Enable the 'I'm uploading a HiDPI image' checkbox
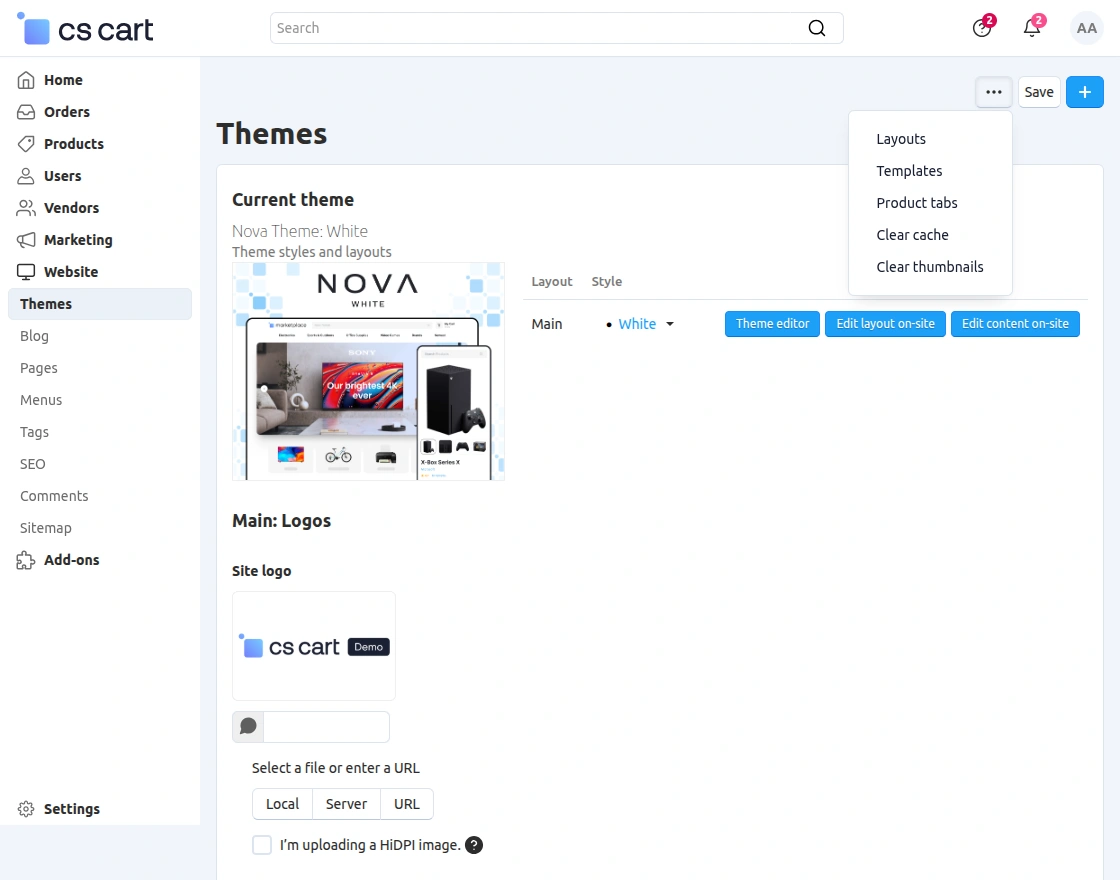This screenshot has width=1120, height=880. [261, 845]
